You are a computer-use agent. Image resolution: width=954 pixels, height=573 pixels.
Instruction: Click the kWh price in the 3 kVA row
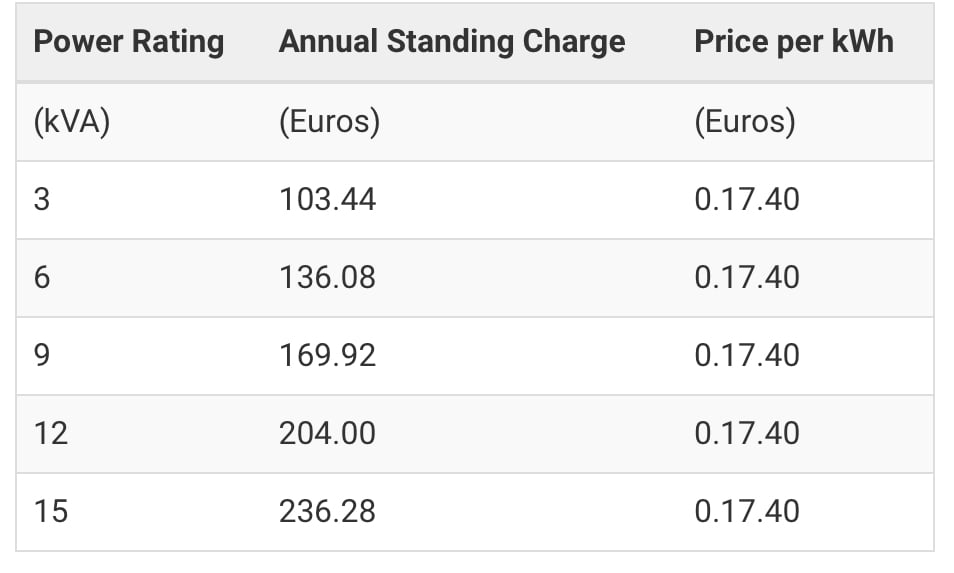(747, 200)
